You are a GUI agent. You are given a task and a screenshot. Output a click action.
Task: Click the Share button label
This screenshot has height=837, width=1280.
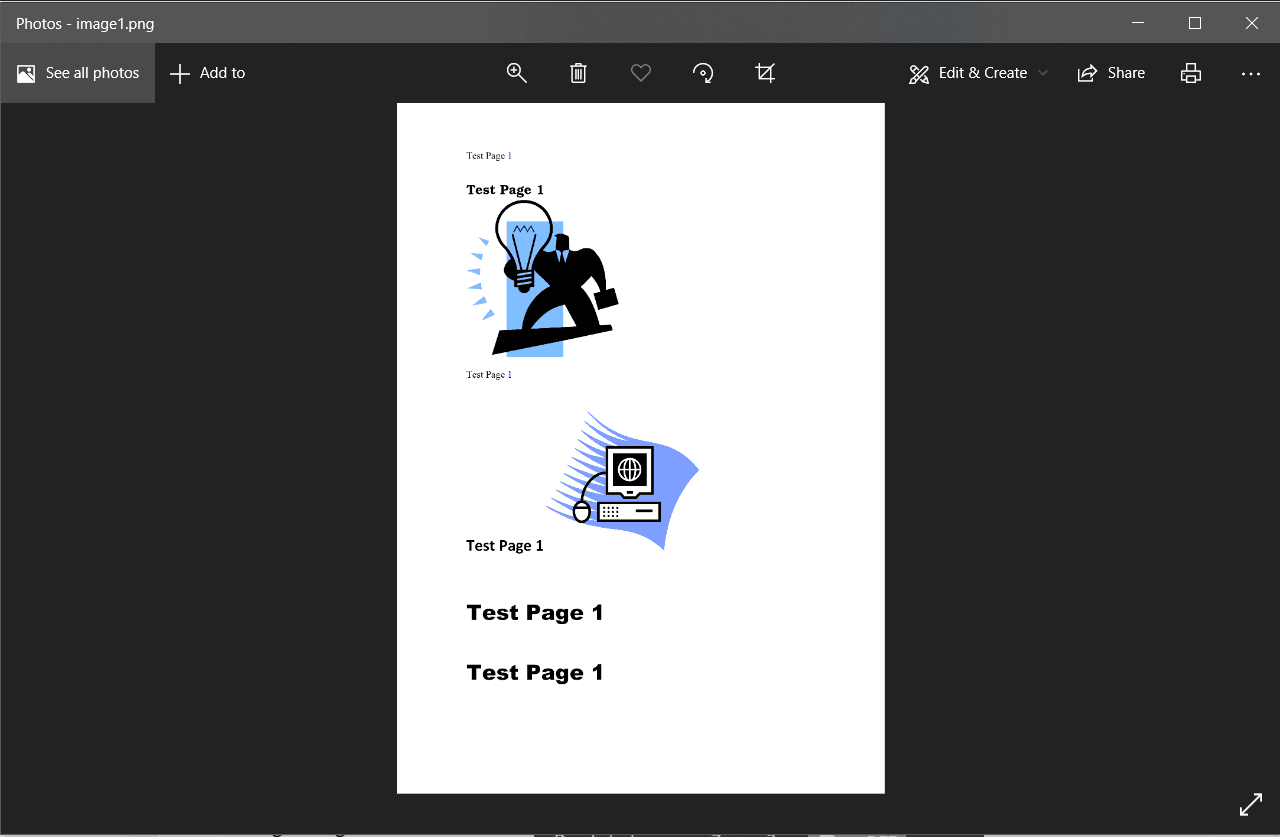click(x=1125, y=72)
